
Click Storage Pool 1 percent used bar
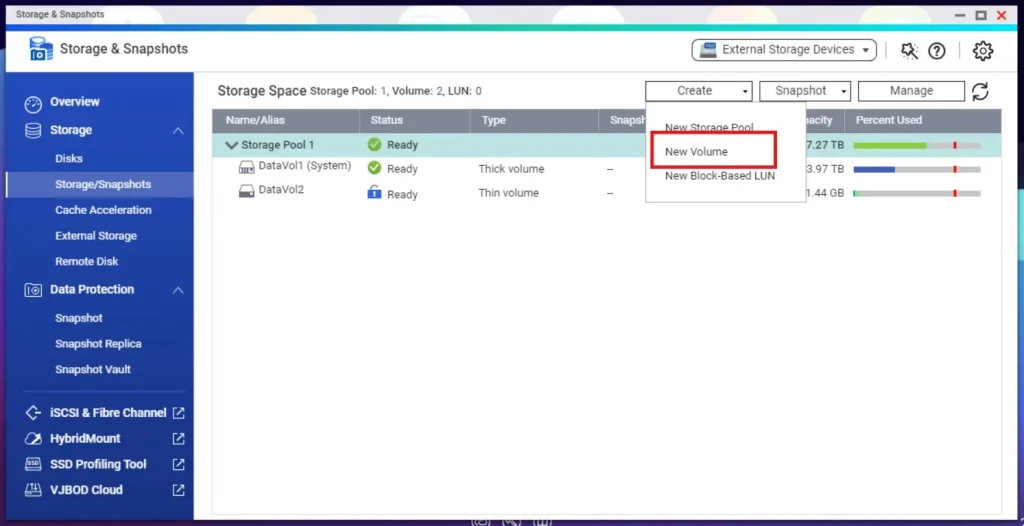[x=916, y=145]
